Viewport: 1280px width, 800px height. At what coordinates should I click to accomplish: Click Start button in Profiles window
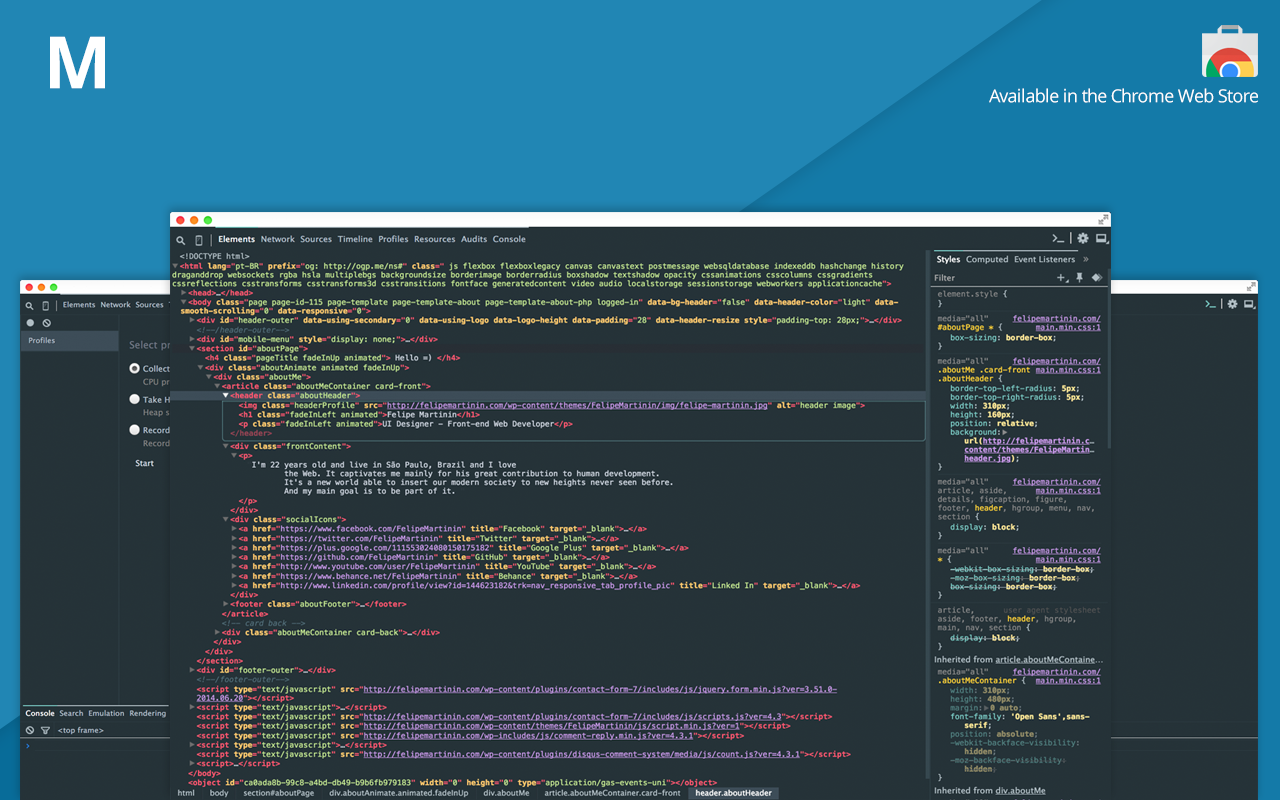pos(145,463)
